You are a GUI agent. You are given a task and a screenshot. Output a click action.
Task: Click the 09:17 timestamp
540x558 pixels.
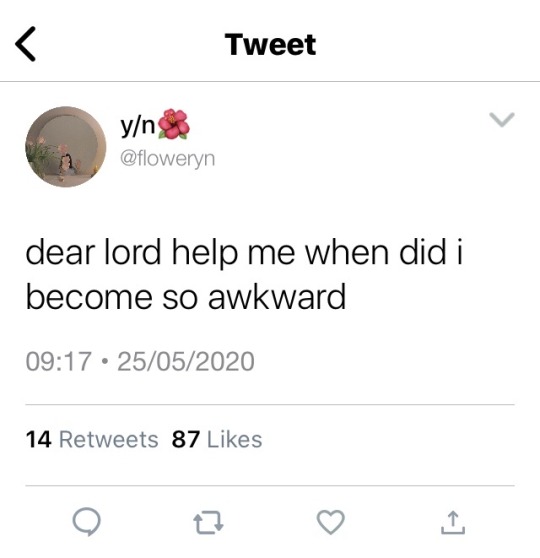(58, 361)
